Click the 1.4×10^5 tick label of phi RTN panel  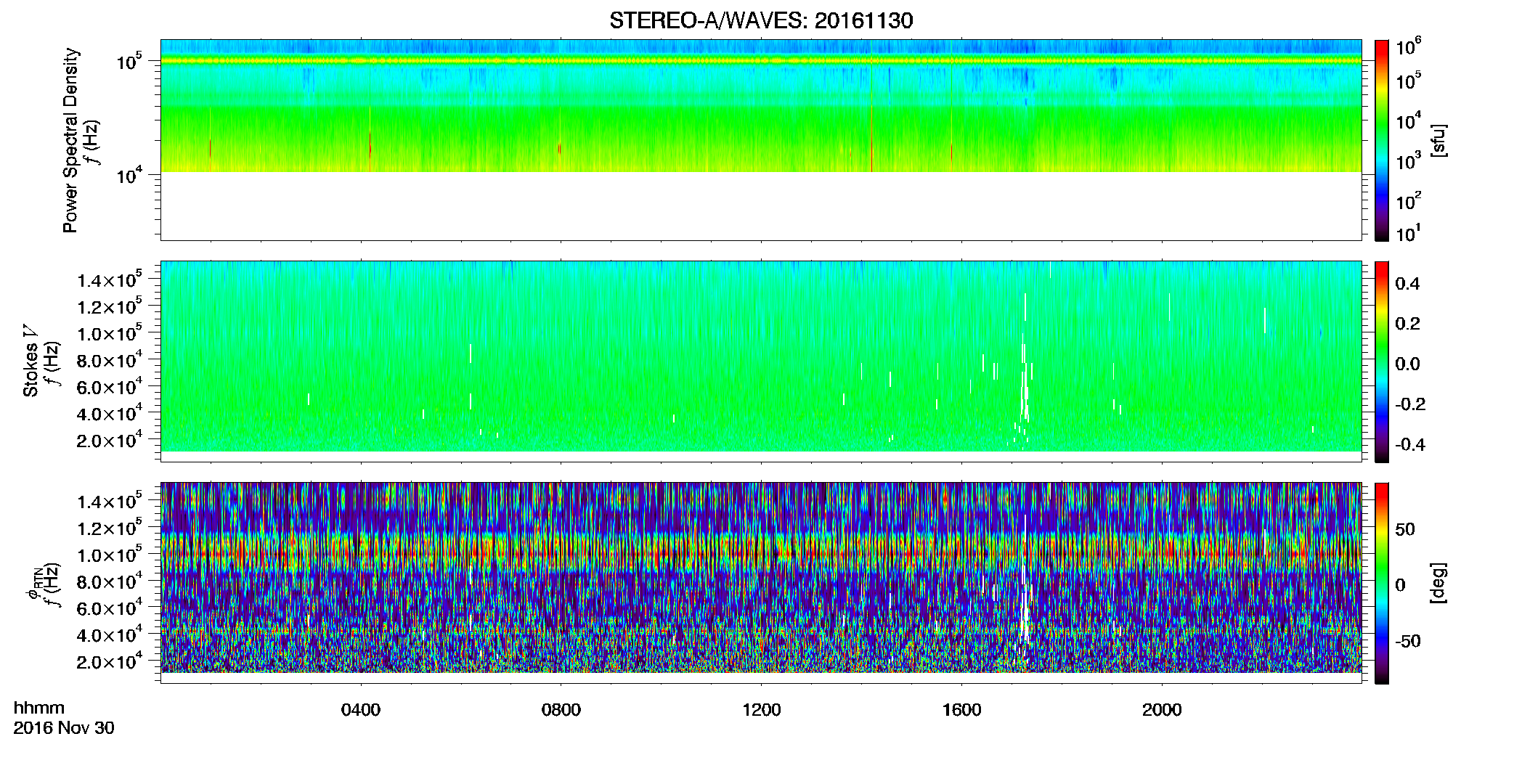(110, 502)
